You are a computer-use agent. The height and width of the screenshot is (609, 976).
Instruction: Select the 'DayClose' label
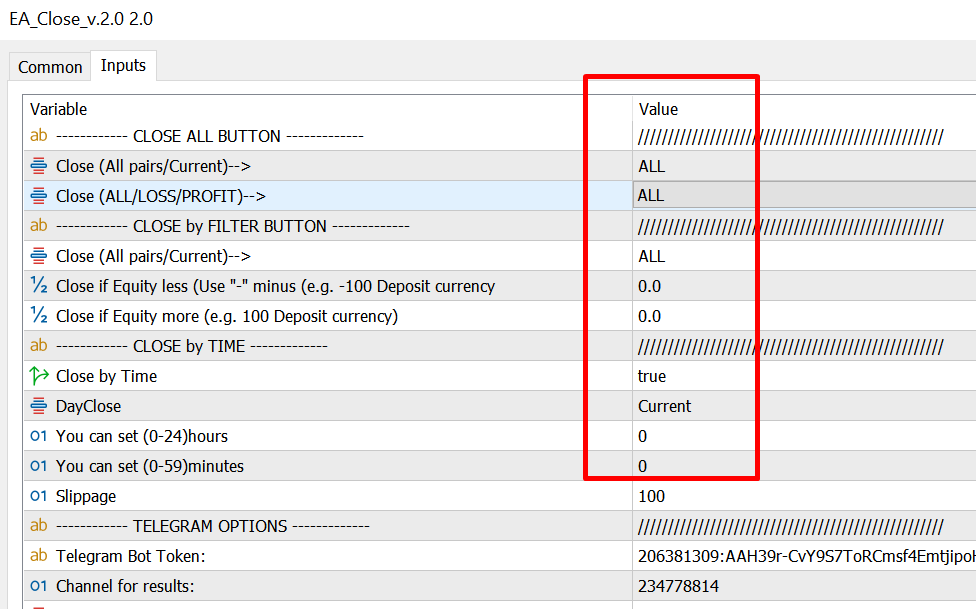point(88,406)
